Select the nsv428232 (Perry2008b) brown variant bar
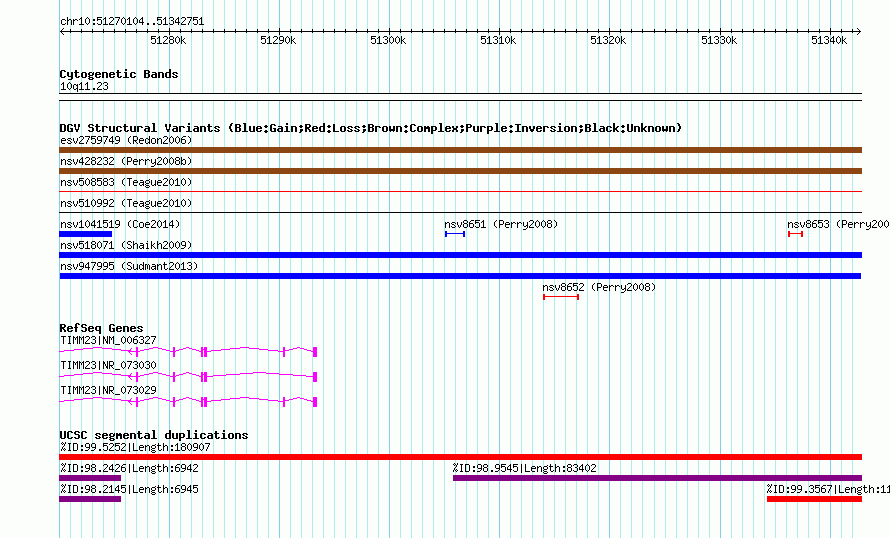The height and width of the screenshot is (538, 890). click(460, 171)
